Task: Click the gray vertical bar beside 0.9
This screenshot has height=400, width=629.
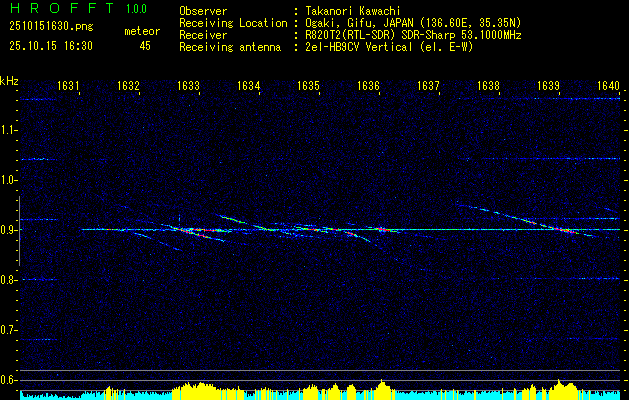Action: point(19,231)
